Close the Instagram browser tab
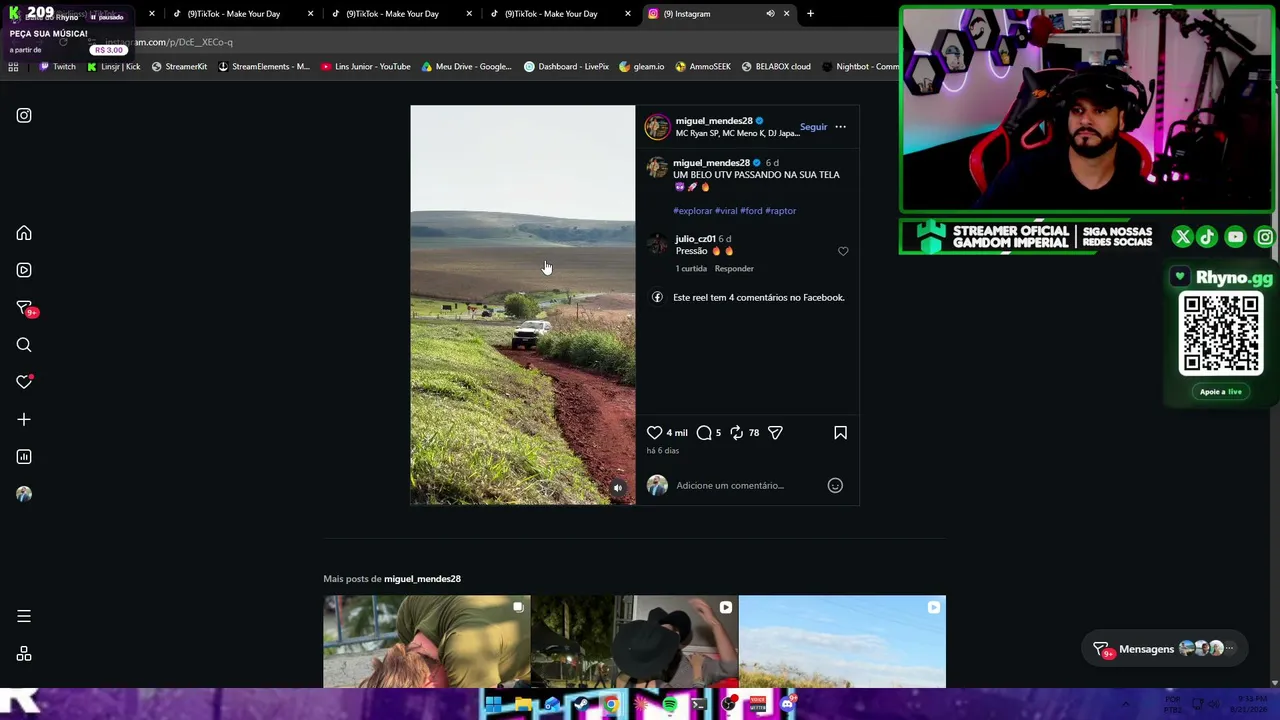 tap(786, 14)
